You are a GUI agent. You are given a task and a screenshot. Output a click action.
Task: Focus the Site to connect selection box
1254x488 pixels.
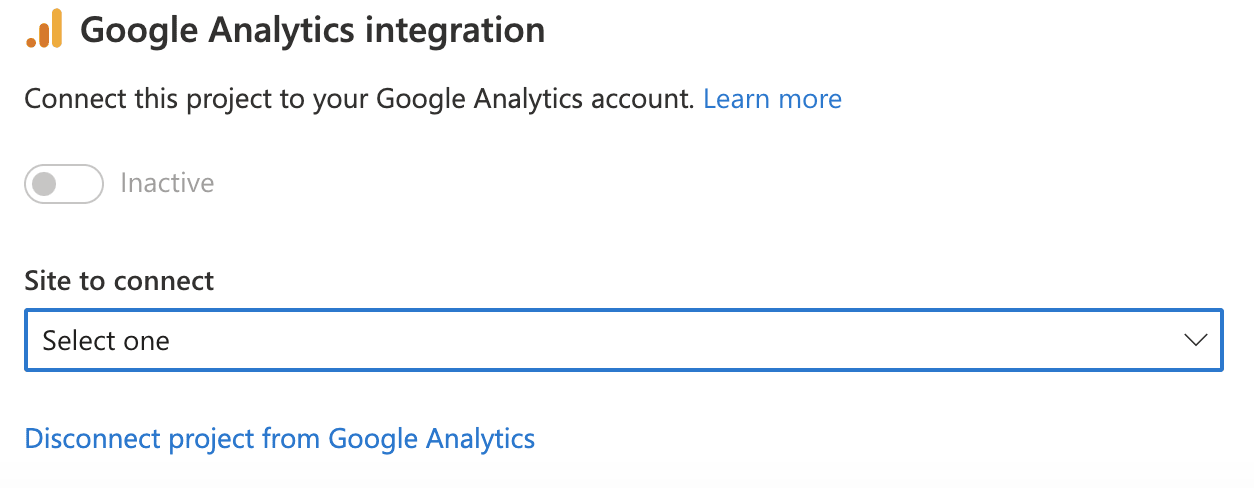pos(624,340)
